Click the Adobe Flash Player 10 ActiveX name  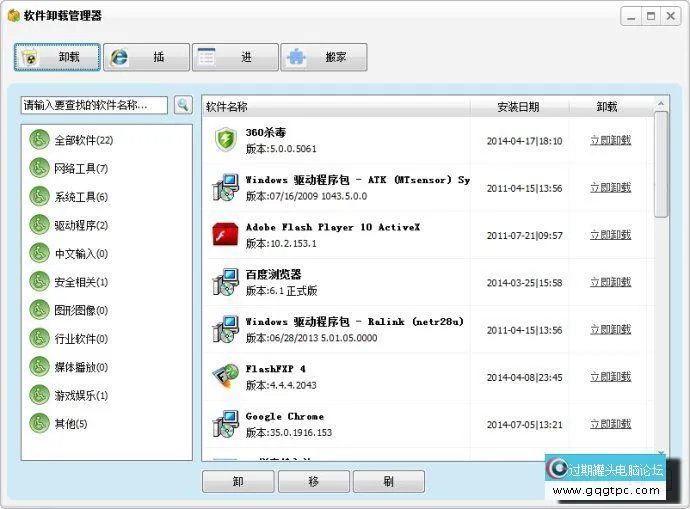(x=333, y=227)
